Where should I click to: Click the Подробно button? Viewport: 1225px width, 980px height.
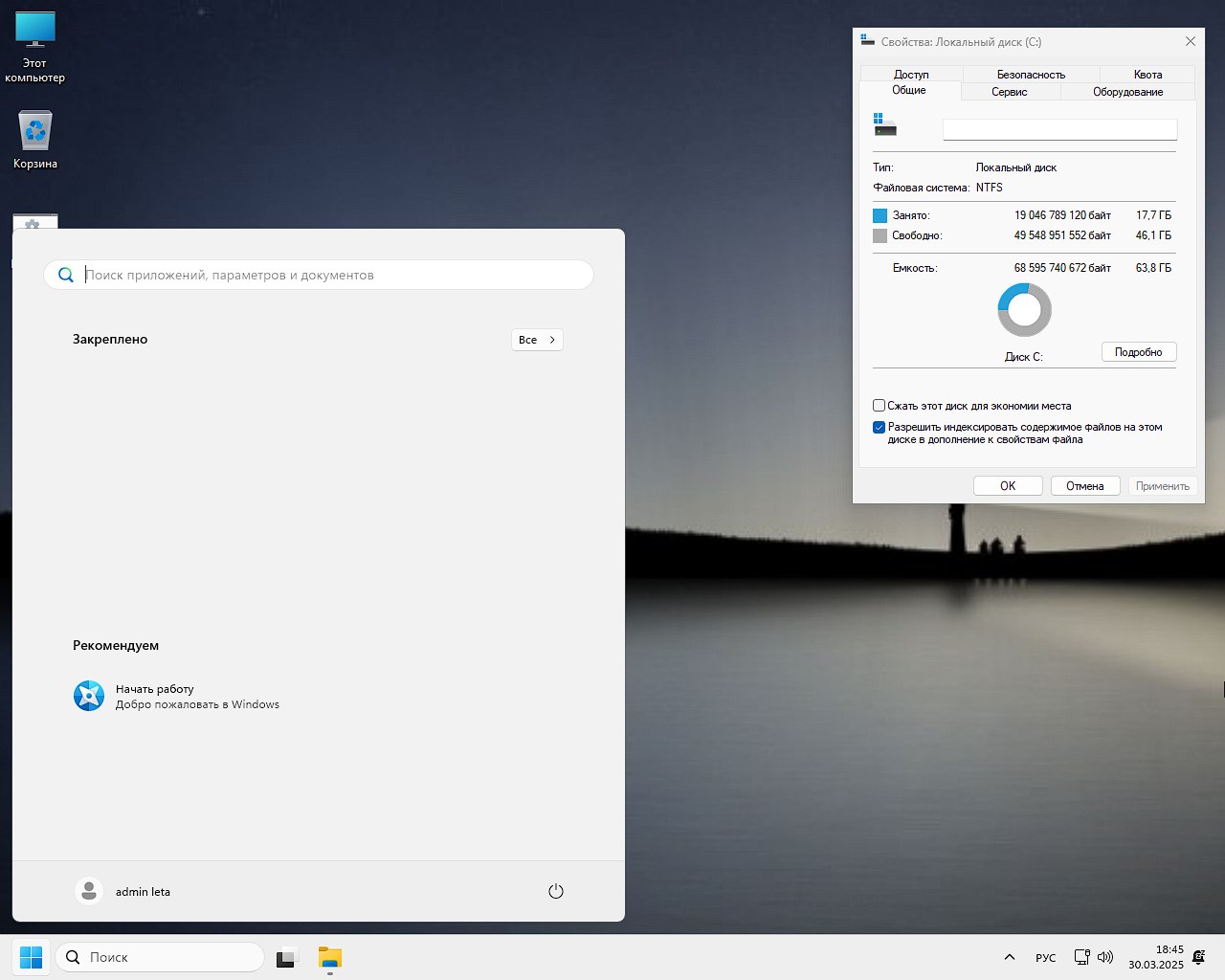click(1139, 352)
